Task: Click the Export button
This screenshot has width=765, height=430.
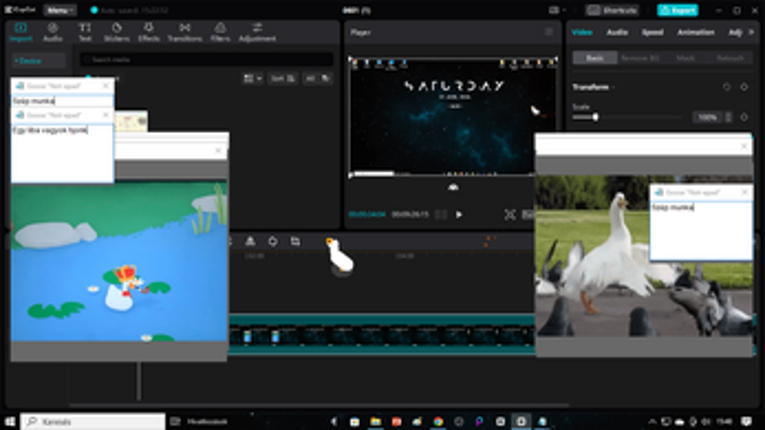Action: click(x=678, y=10)
